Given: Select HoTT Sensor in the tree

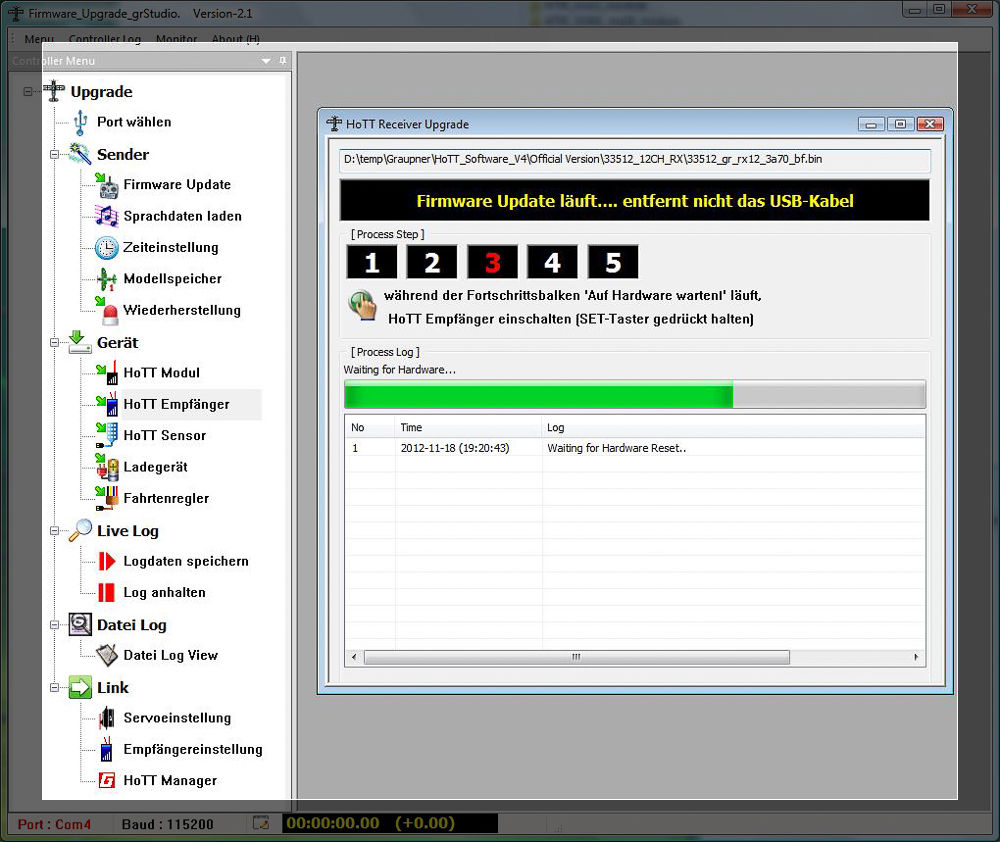Looking at the screenshot, I should point(164,436).
